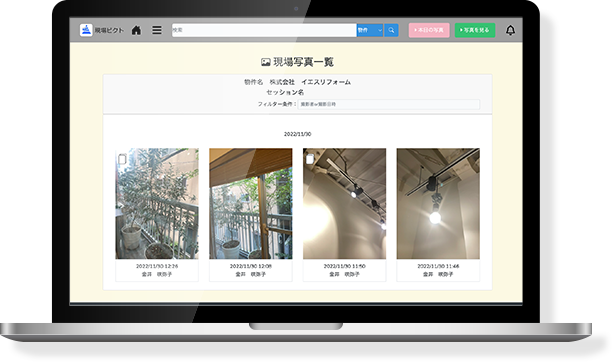This screenshot has width=612, height=362.
Task: Open the hamburger menu
Action: pyautogui.click(x=157, y=30)
